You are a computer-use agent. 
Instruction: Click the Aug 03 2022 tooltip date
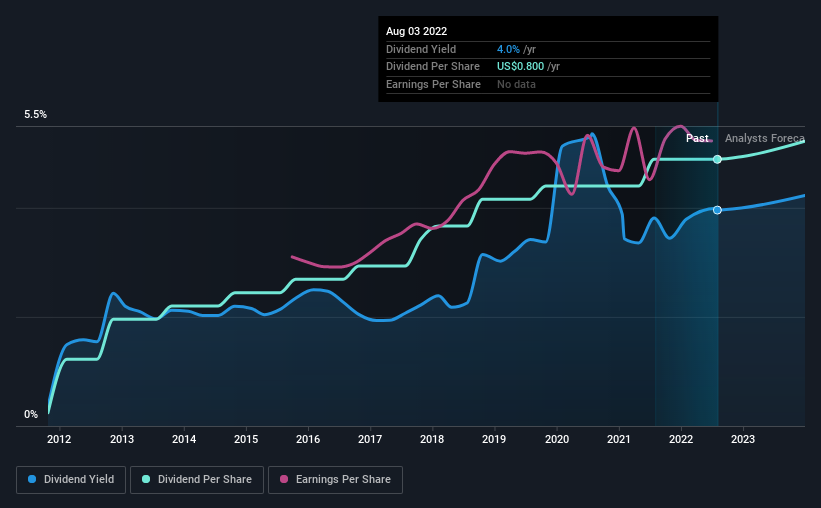tap(416, 31)
